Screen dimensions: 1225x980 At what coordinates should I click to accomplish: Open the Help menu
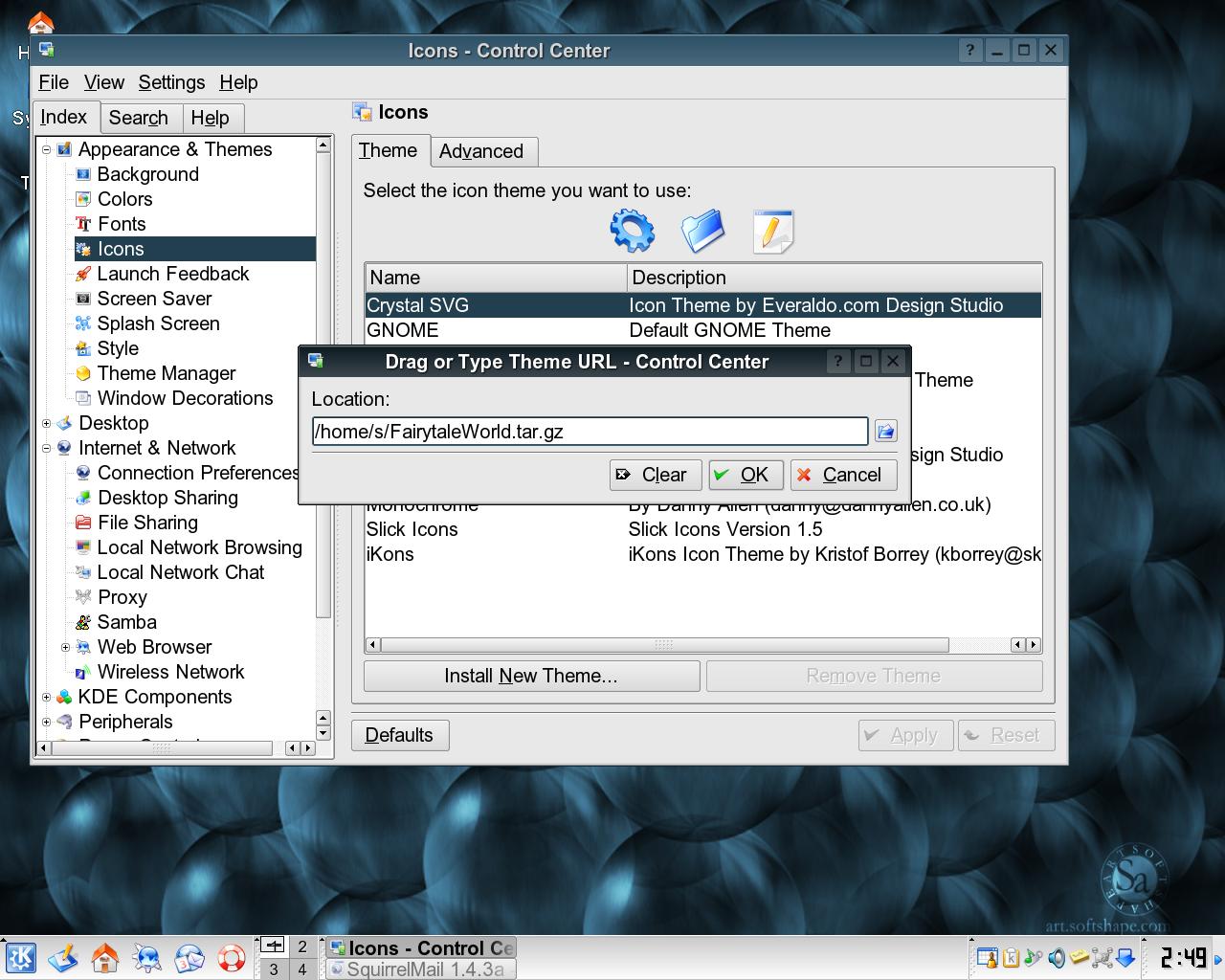point(238,82)
